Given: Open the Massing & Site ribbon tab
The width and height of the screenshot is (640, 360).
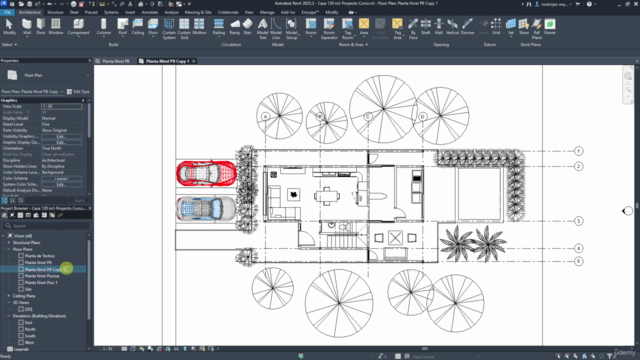Looking at the screenshot, I should (x=198, y=12).
